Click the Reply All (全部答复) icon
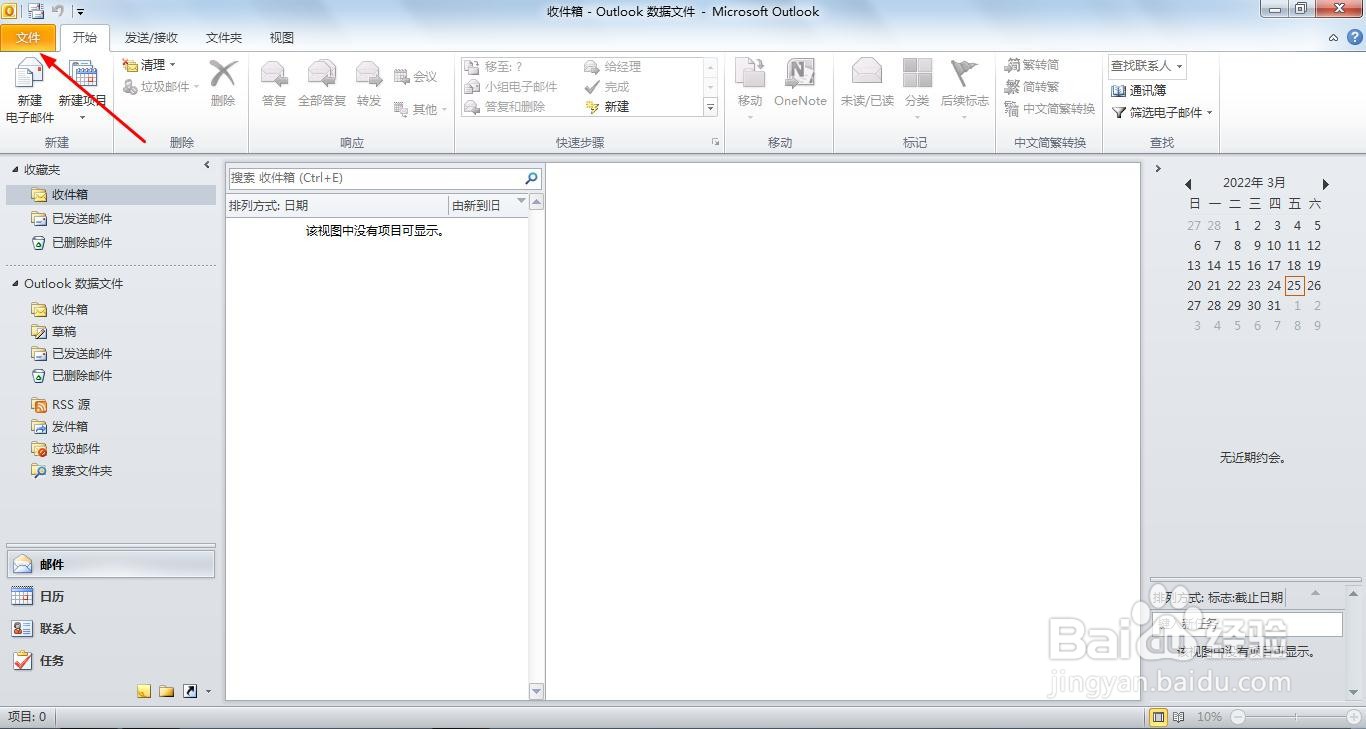This screenshot has width=1366, height=729. (x=322, y=74)
